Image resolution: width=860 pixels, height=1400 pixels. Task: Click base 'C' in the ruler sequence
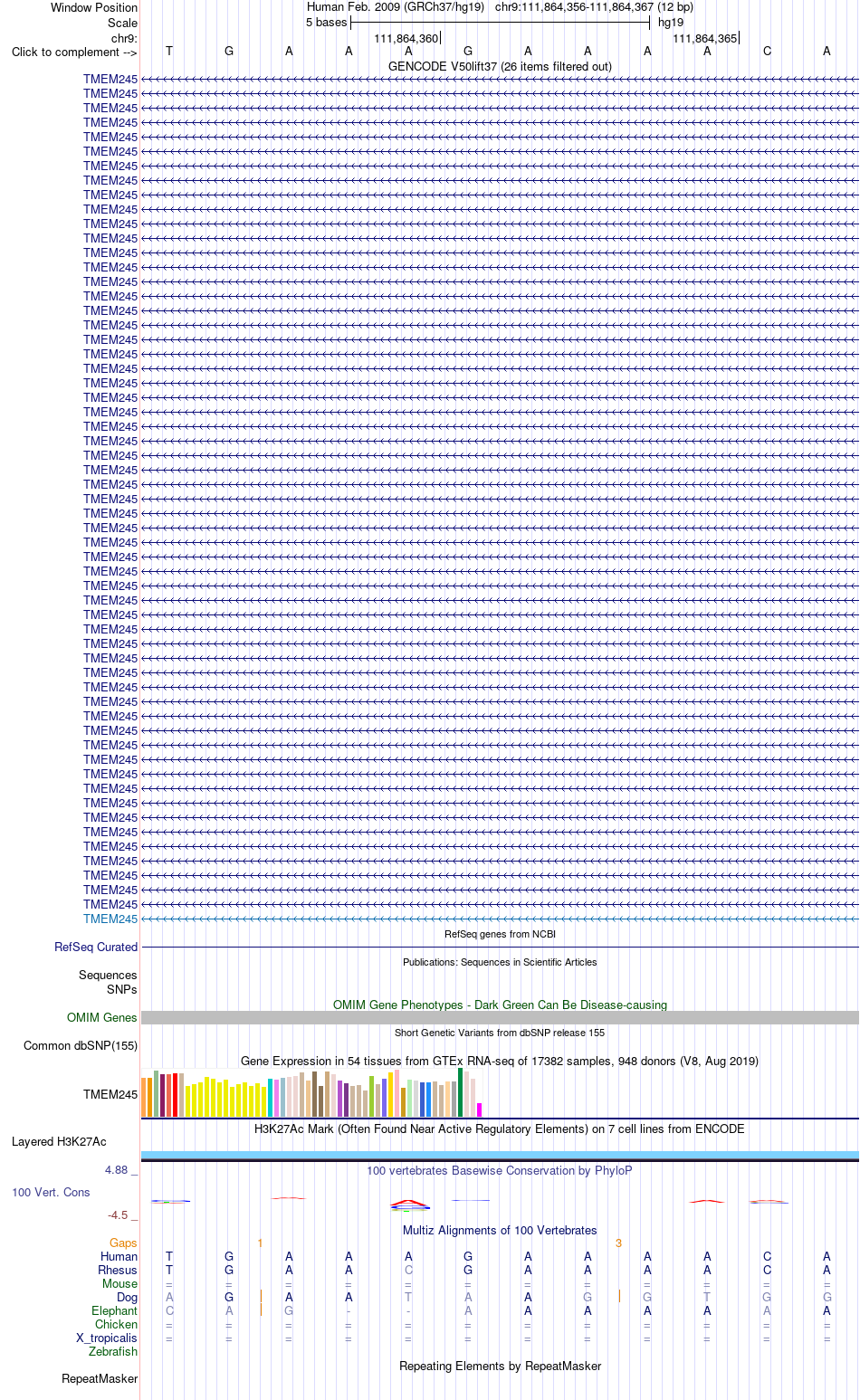767,52
